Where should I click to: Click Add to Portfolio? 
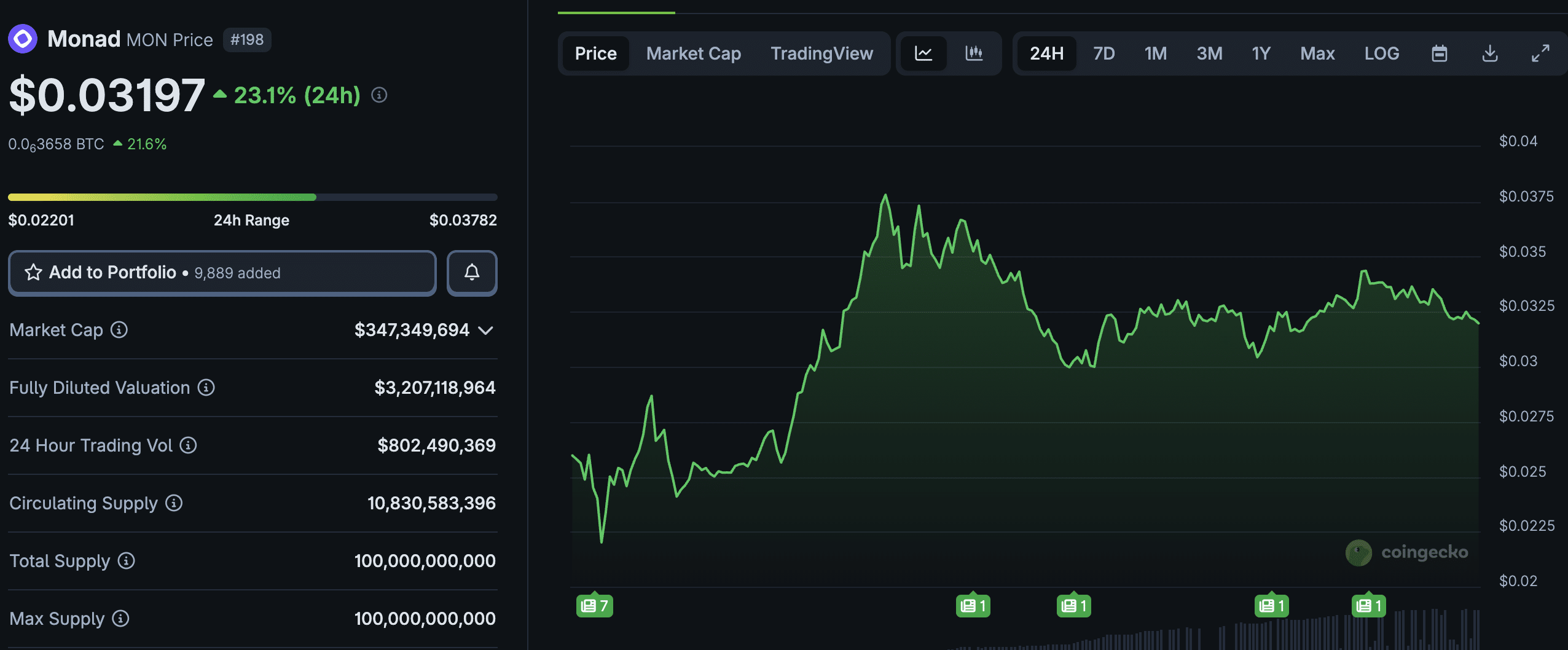tap(112, 272)
